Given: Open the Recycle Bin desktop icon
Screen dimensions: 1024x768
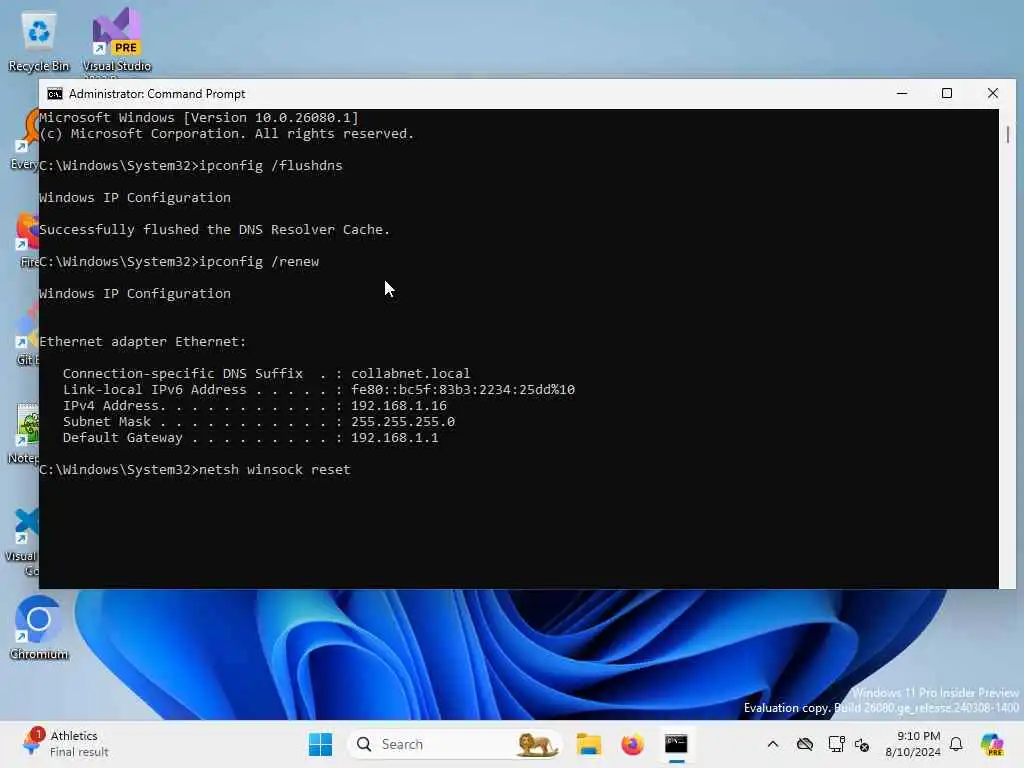Looking at the screenshot, I should [x=39, y=40].
